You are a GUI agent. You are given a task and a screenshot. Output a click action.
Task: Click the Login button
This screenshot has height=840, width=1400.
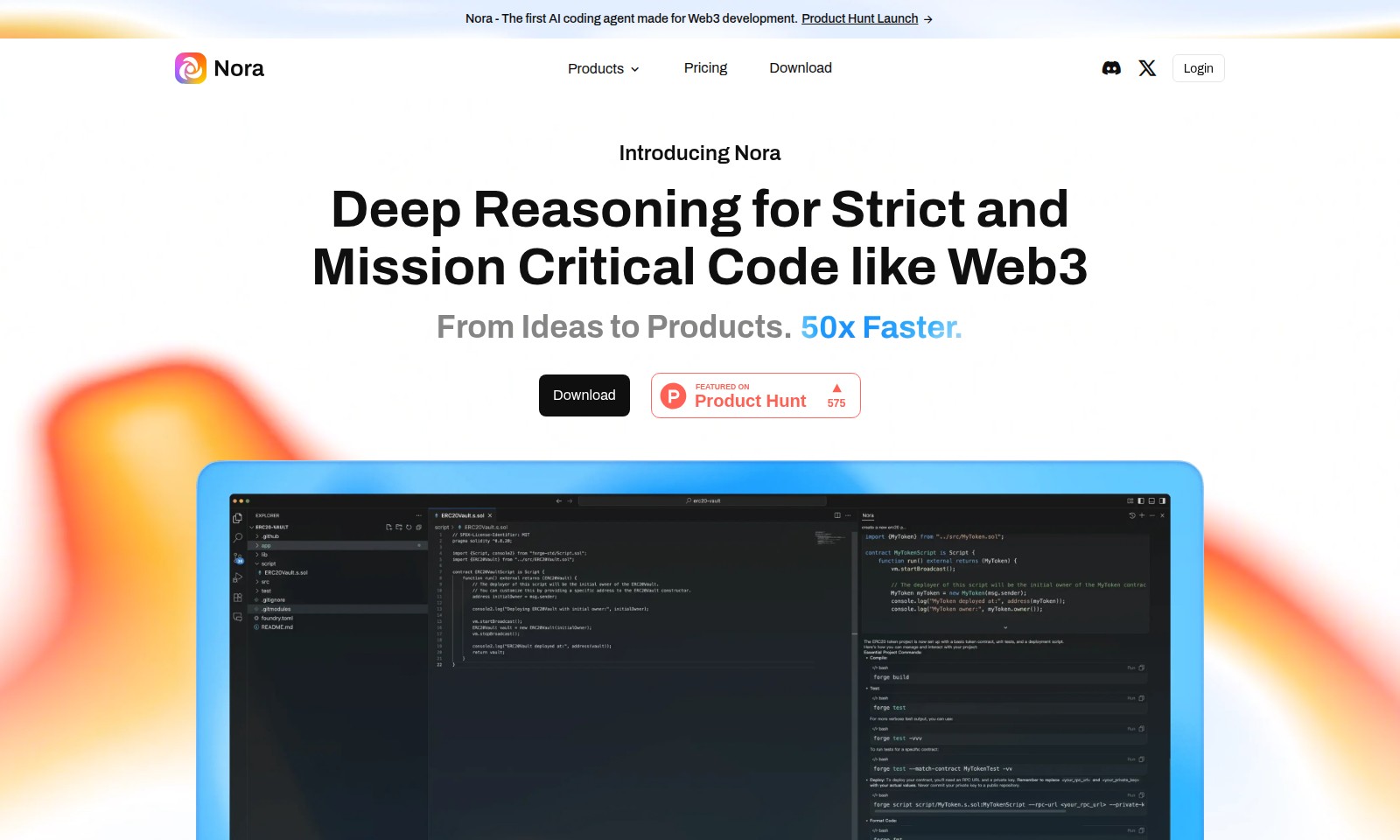[x=1198, y=68]
